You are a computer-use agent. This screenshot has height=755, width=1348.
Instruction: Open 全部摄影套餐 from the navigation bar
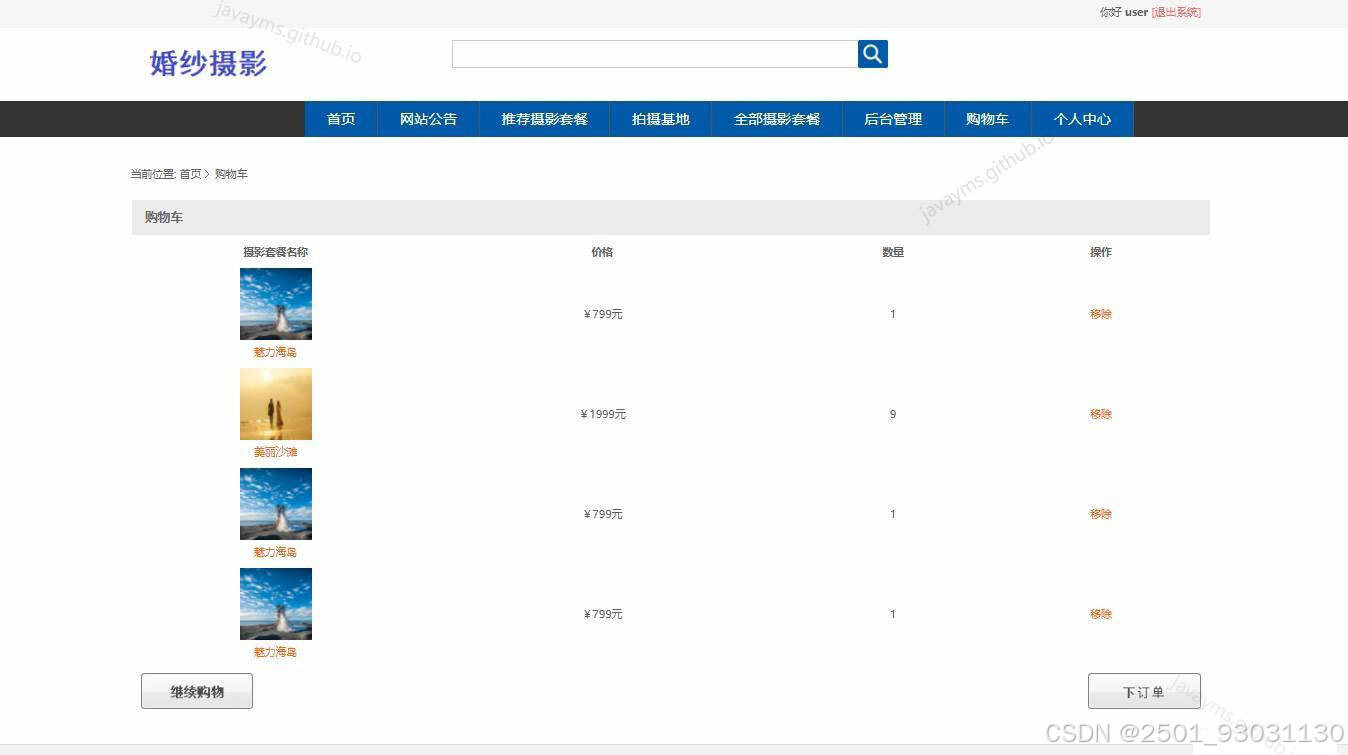pos(777,119)
